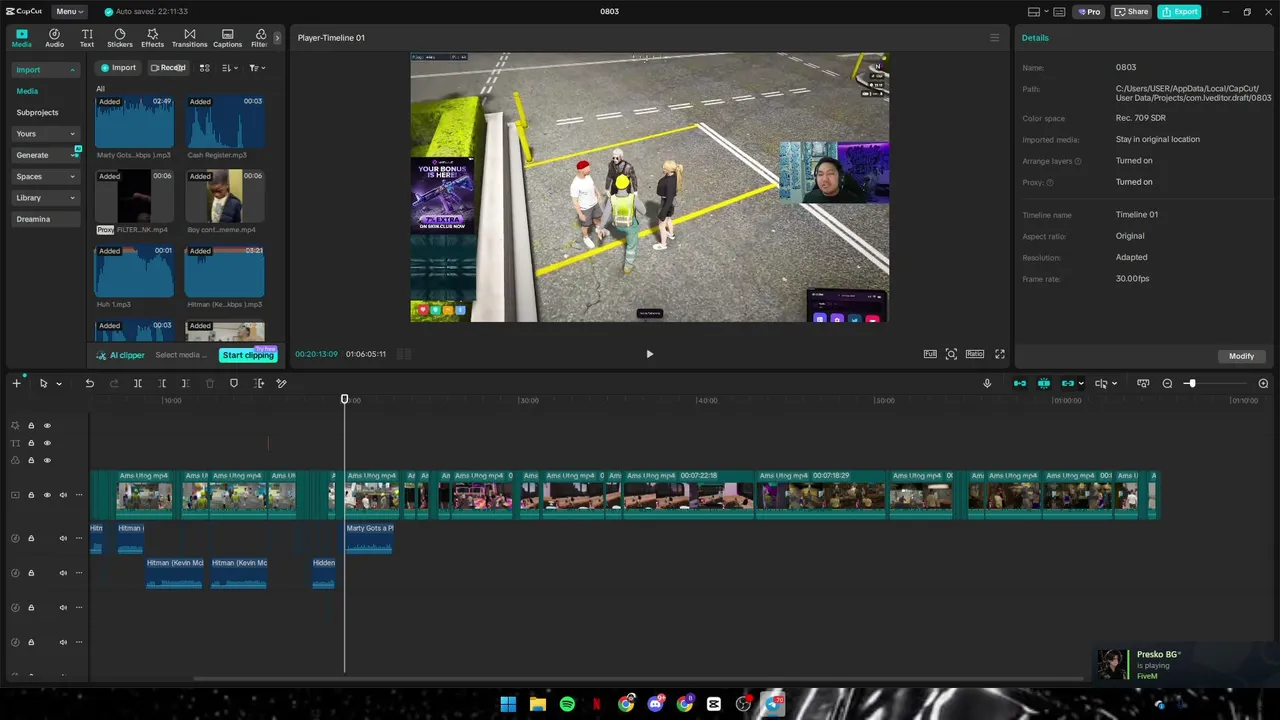Image resolution: width=1280 pixels, height=720 pixels.
Task: Add a marker from the timeline toolbar
Action: pyautogui.click(x=234, y=383)
